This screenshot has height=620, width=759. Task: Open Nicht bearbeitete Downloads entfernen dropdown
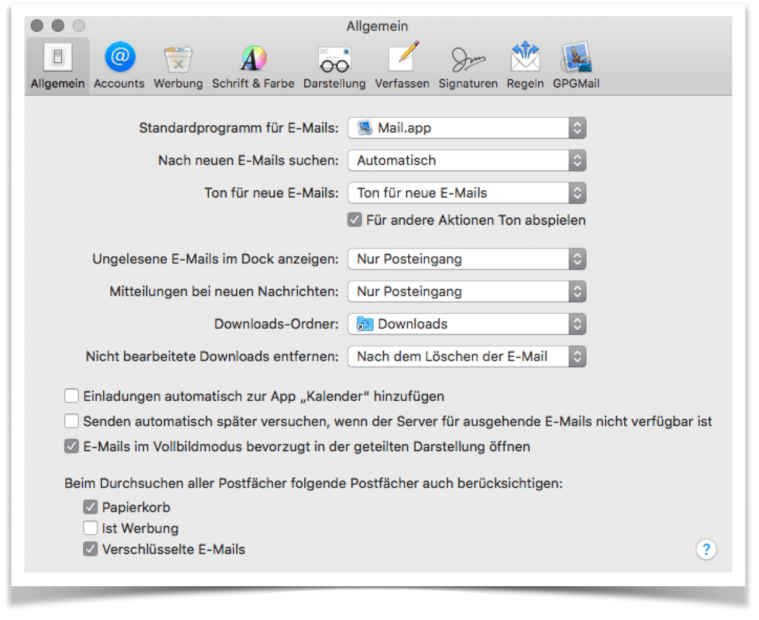tap(467, 357)
